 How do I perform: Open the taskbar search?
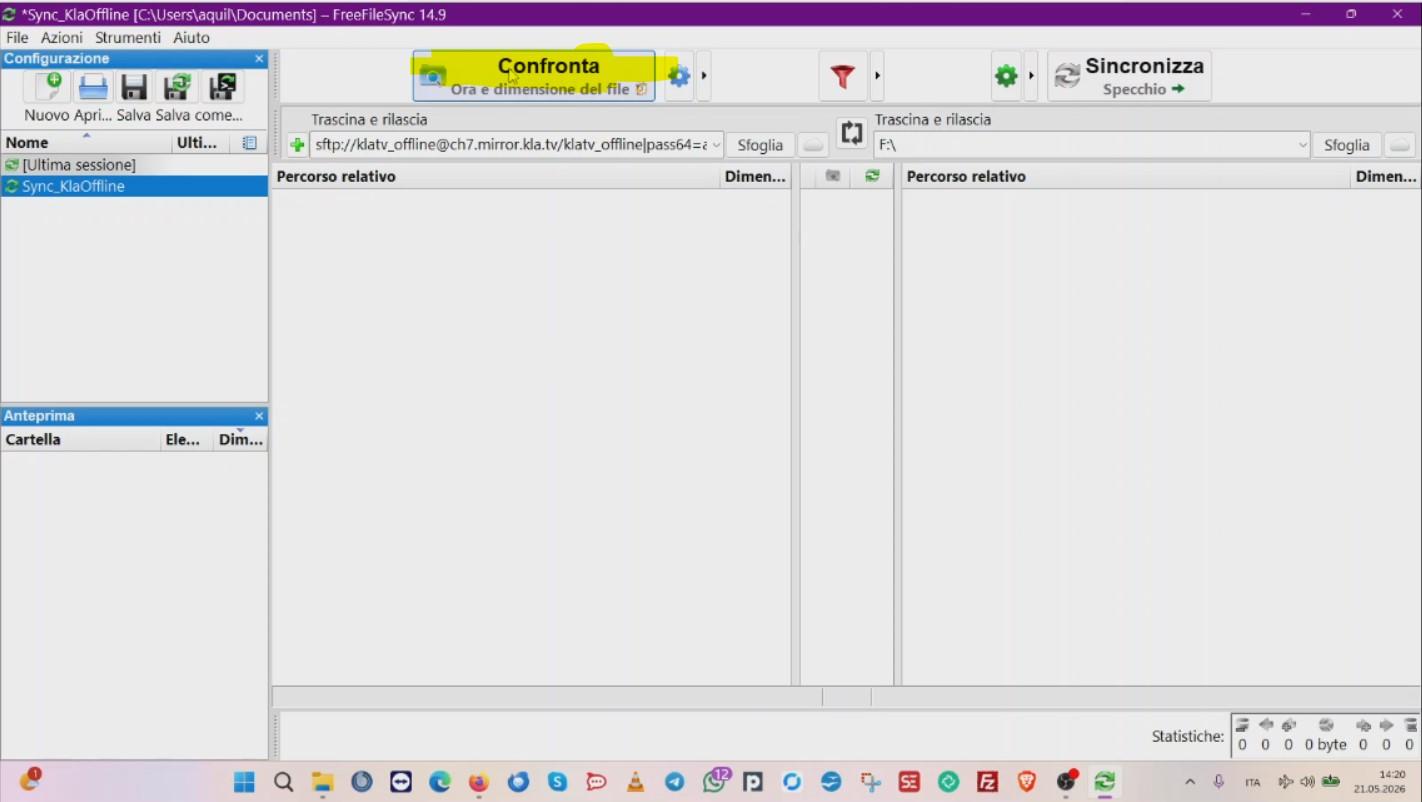[x=283, y=782]
